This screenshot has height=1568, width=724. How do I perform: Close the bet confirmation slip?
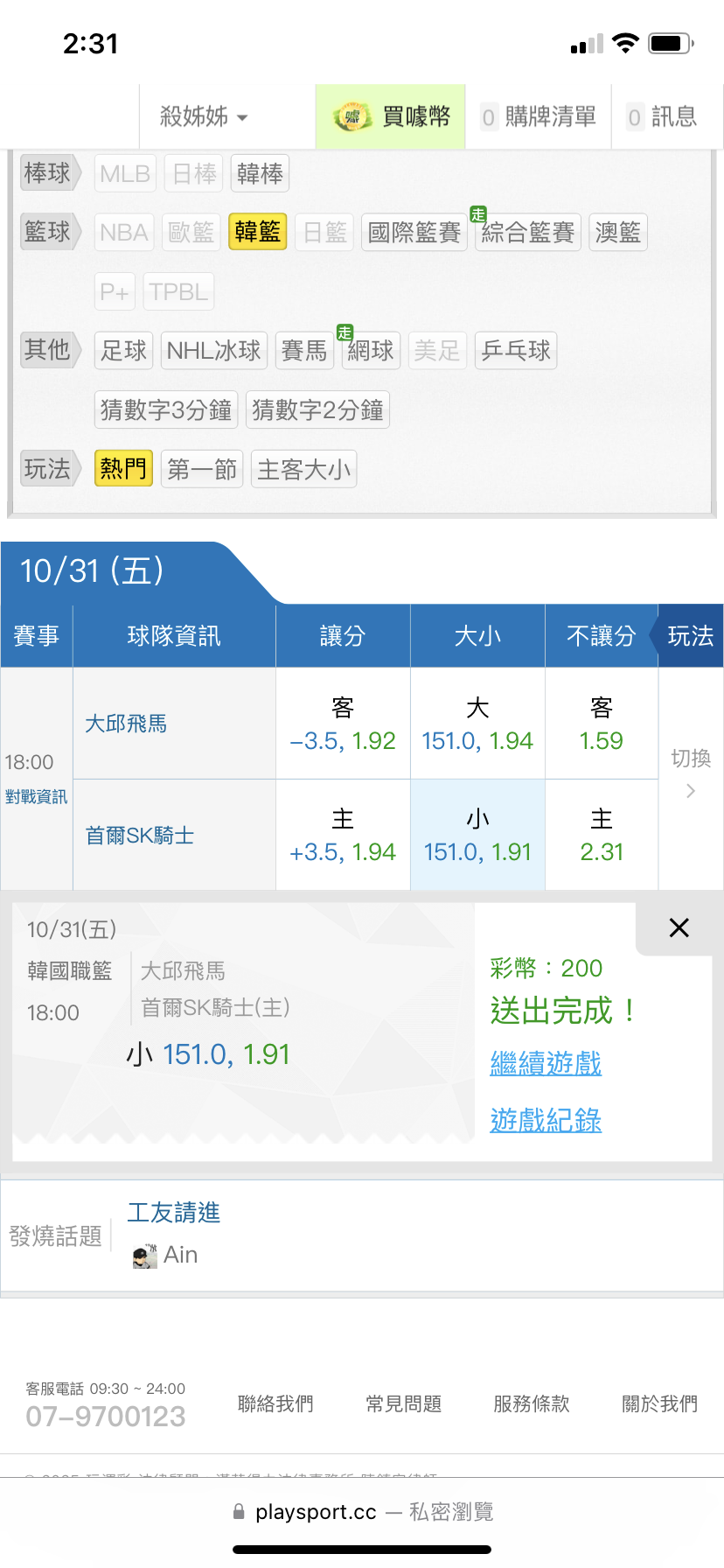[679, 927]
